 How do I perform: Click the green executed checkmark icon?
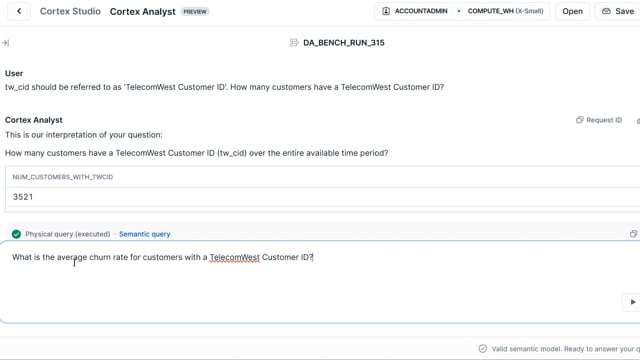(x=16, y=234)
